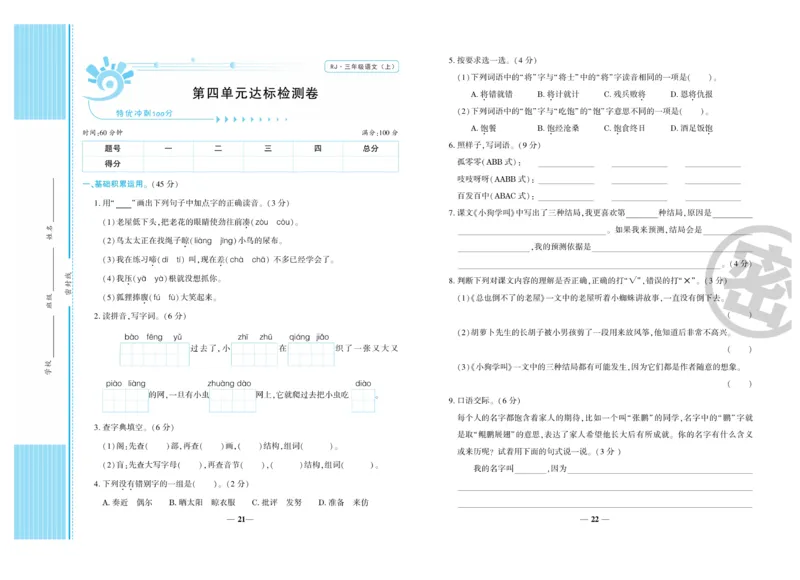Click the RJ·三年级语文（上） badge
800x580 pixels.
click(361, 65)
